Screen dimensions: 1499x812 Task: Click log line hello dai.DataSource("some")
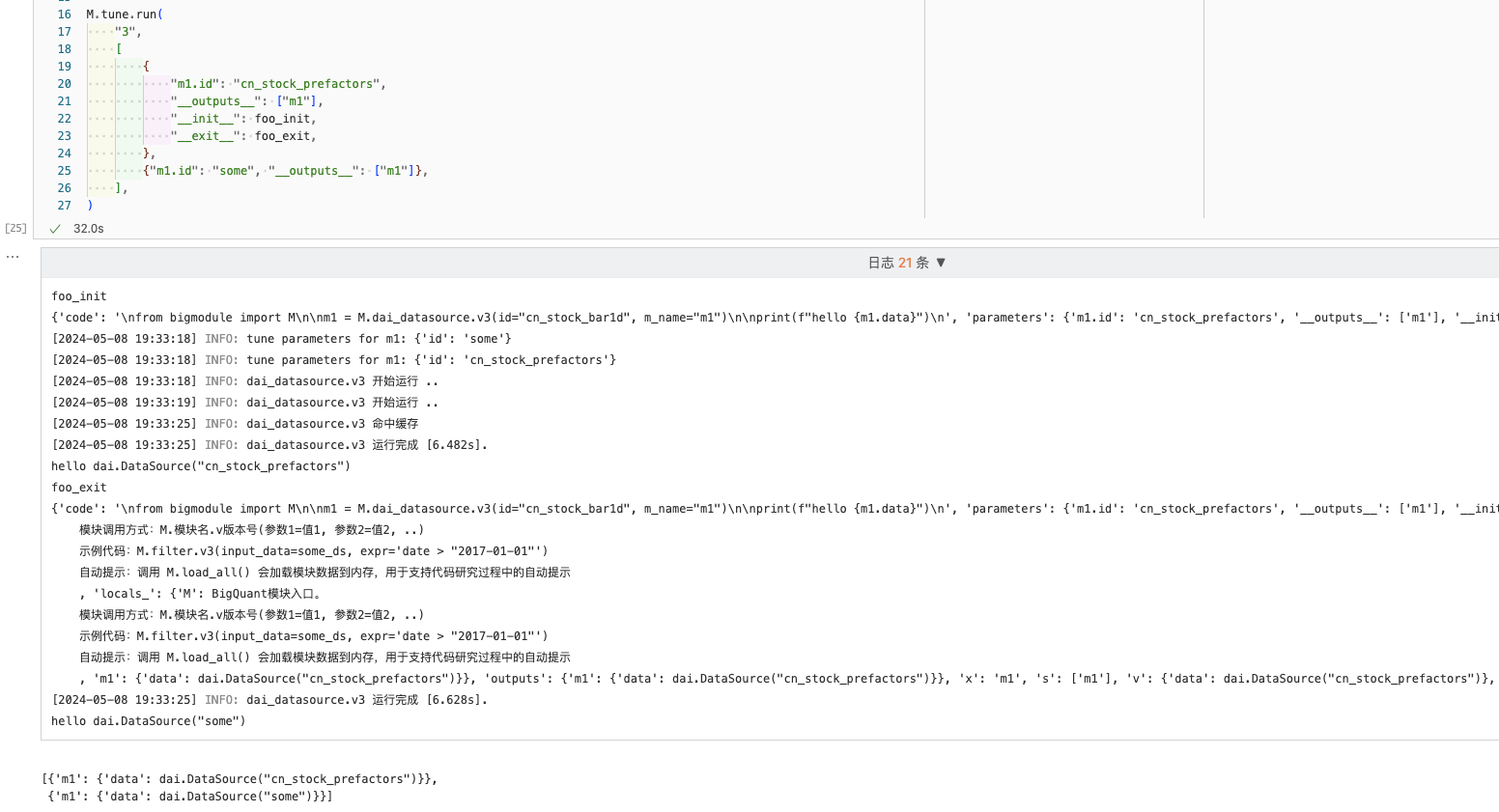(149, 721)
